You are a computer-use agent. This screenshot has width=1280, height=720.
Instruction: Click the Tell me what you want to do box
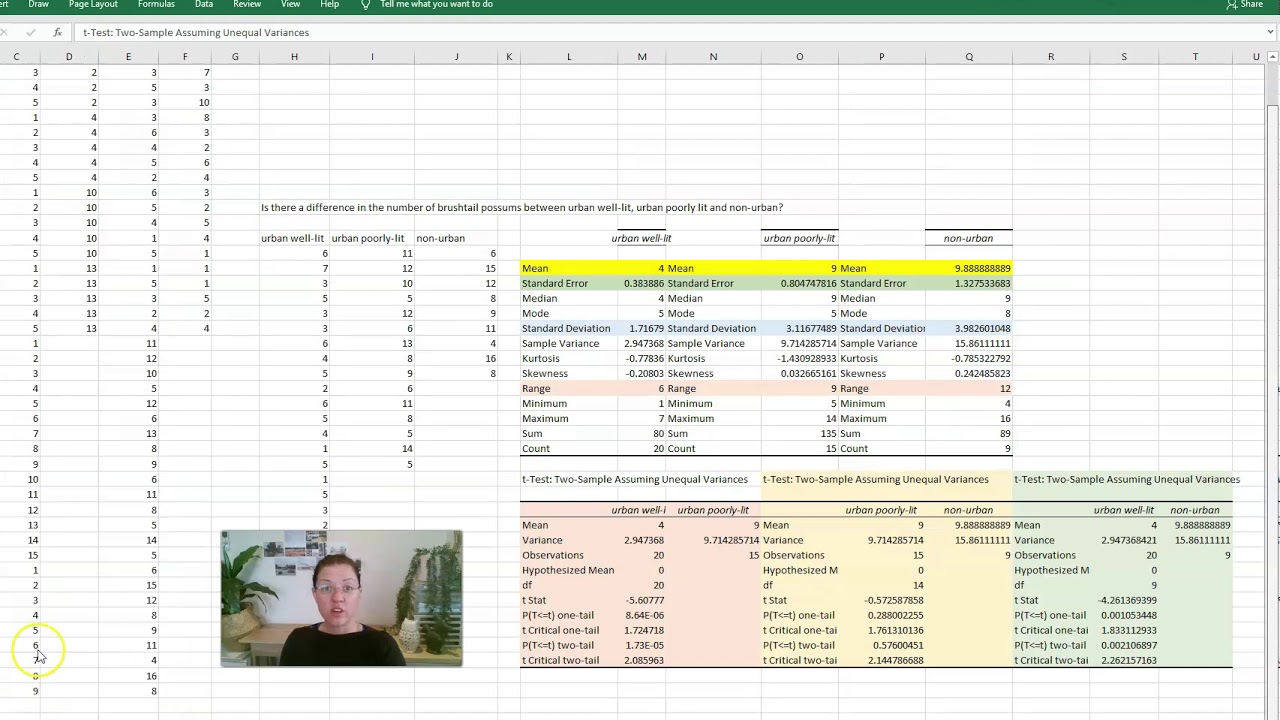point(436,5)
